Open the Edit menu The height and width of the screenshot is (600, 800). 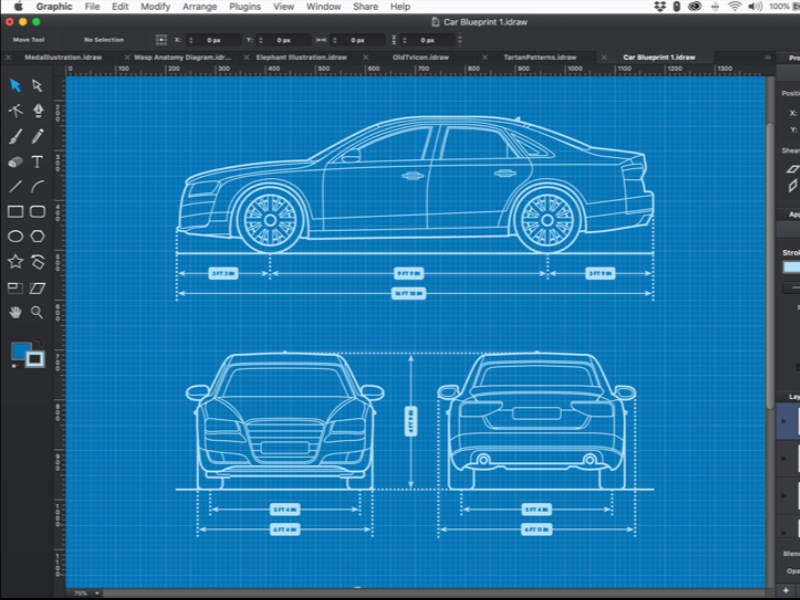[120, 7]
